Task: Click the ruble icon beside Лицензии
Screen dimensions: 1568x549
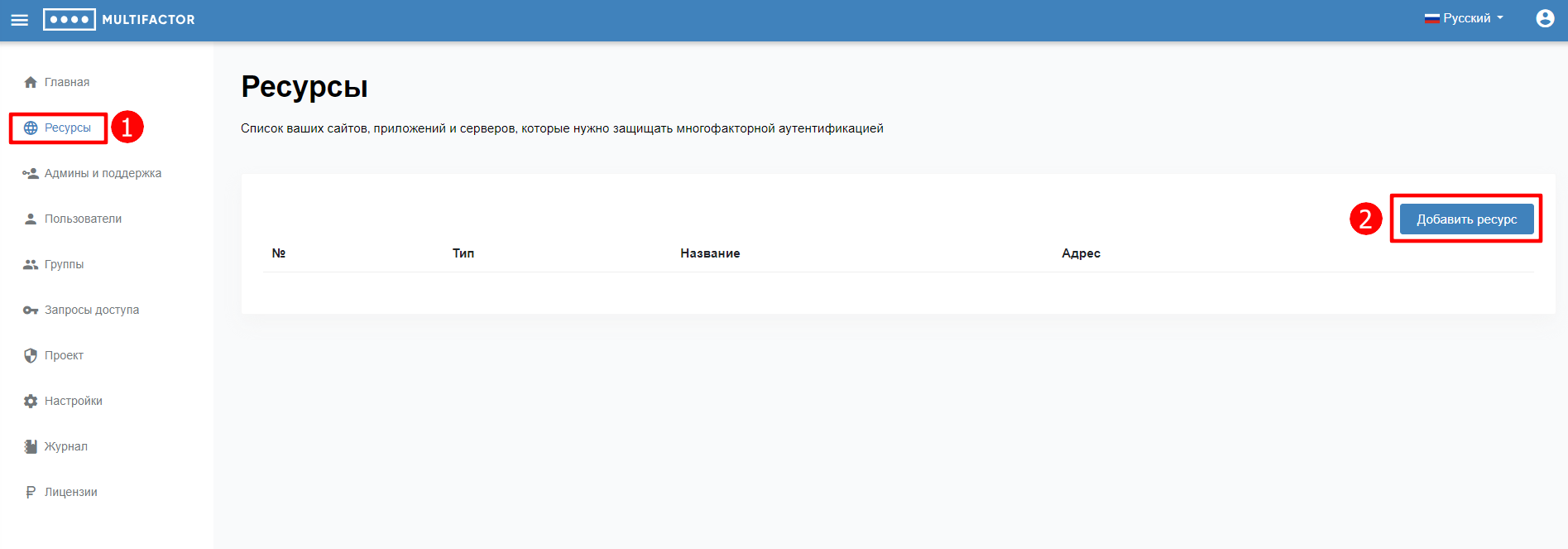Action: 31,492
